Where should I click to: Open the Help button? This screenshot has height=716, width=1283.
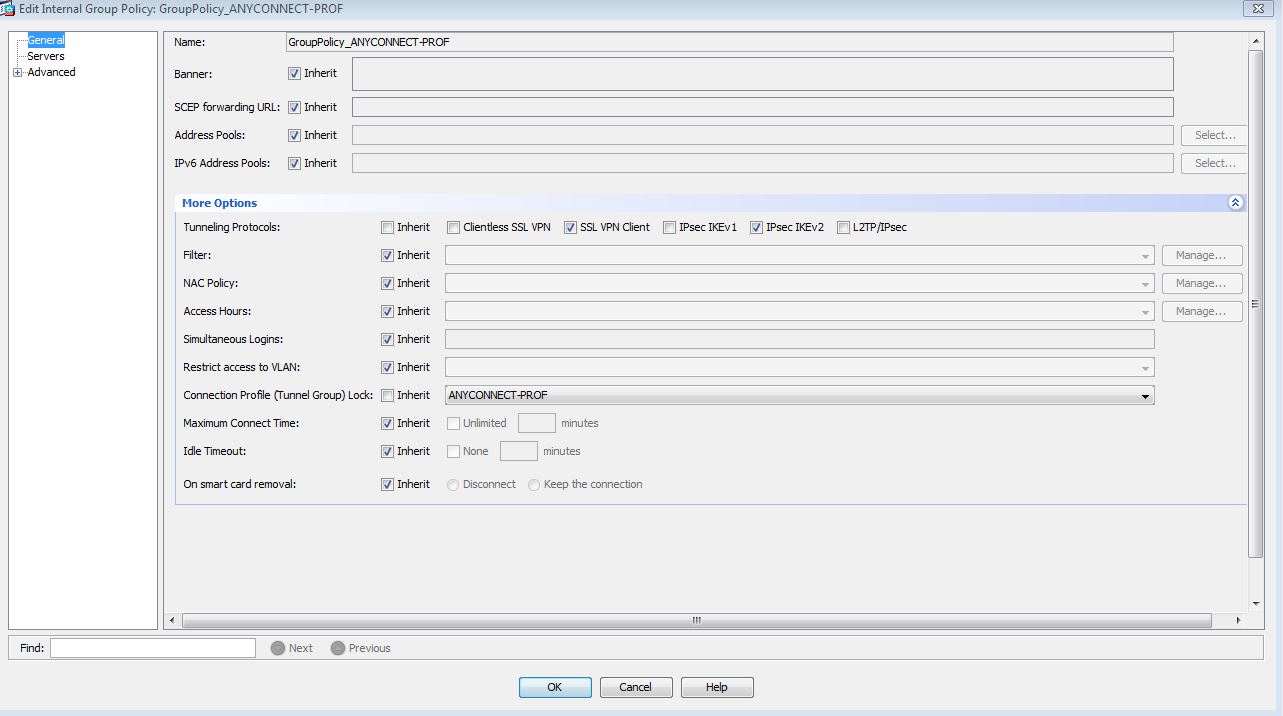pos(717,687)
